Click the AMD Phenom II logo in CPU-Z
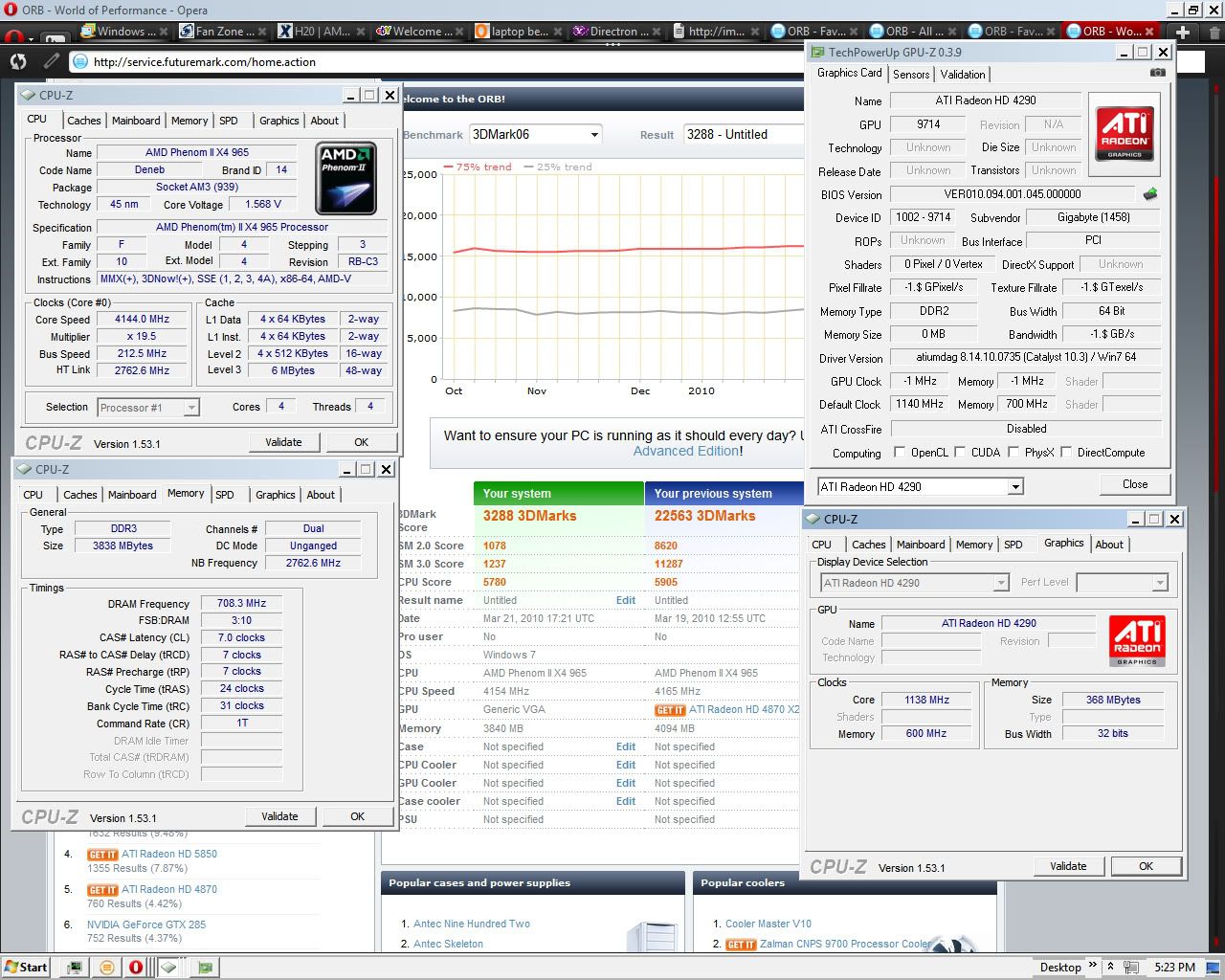 point(345,178)
